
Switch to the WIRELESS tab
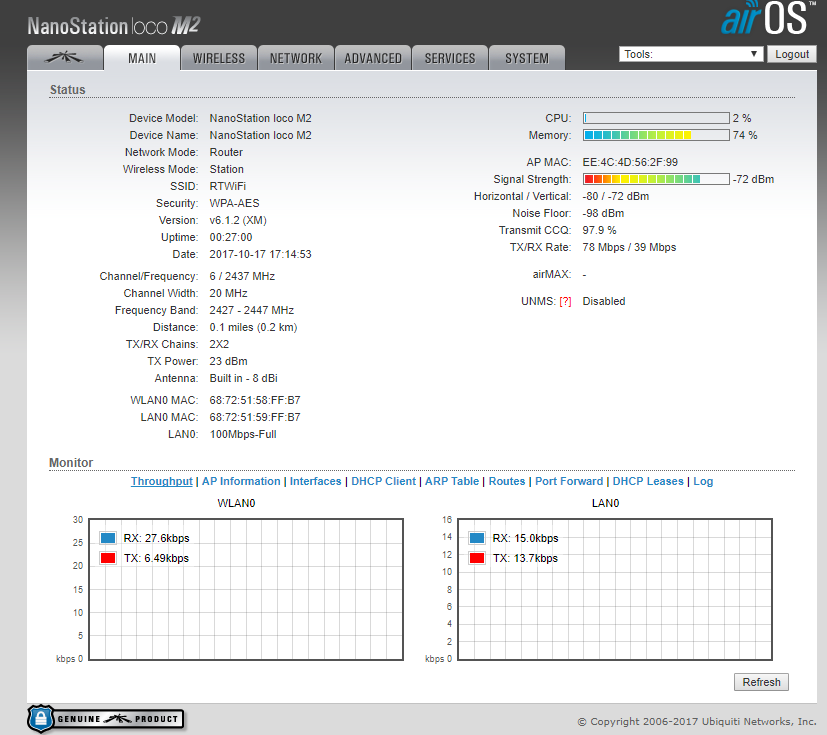219,57
